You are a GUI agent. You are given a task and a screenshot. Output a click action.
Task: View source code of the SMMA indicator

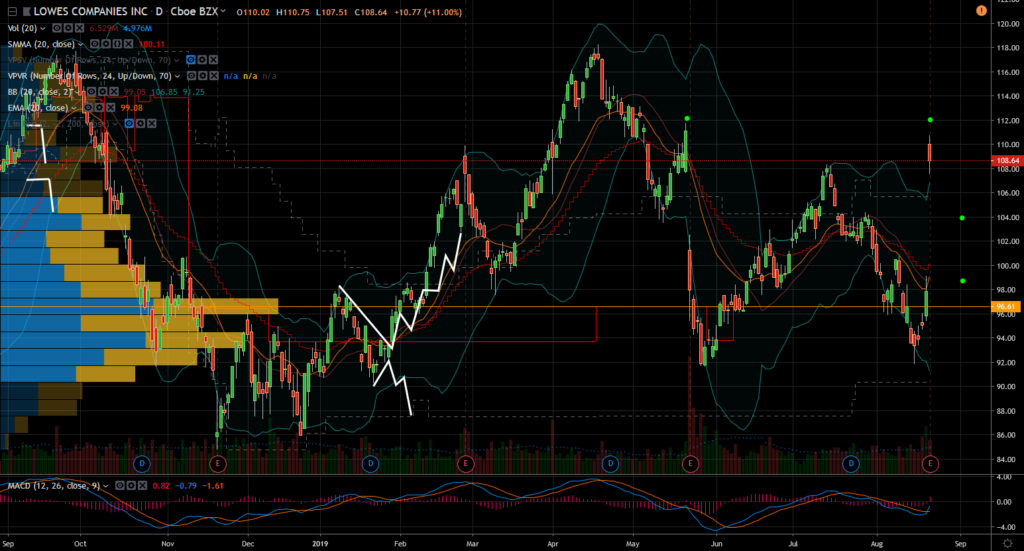(x=117, y=44)
